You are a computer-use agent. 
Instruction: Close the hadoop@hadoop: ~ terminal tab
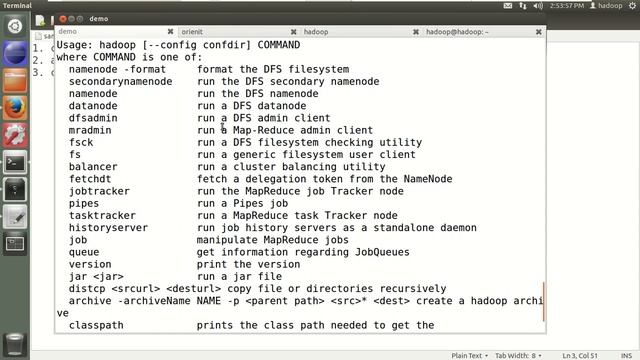[x=538, y=31]
